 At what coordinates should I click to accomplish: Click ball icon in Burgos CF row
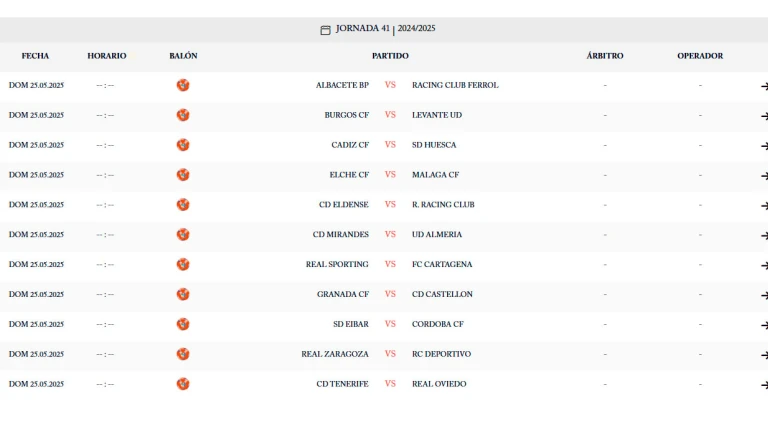183,115
